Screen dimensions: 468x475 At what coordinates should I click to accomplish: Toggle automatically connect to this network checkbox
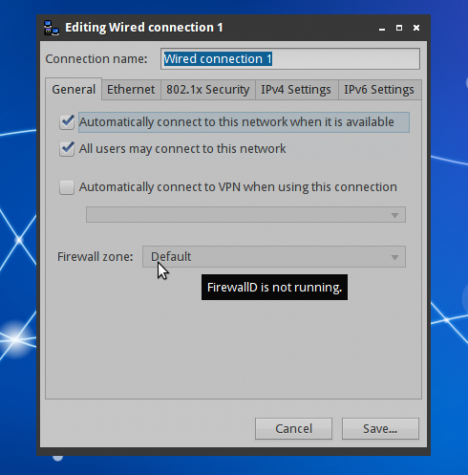point(67,122)
